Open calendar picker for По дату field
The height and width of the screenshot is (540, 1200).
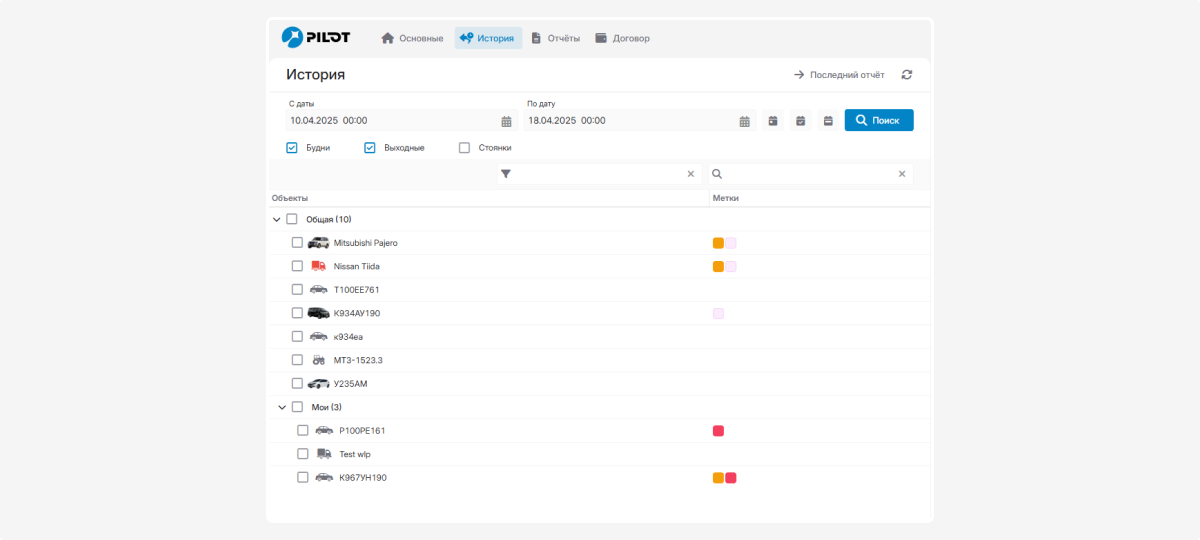744,121
